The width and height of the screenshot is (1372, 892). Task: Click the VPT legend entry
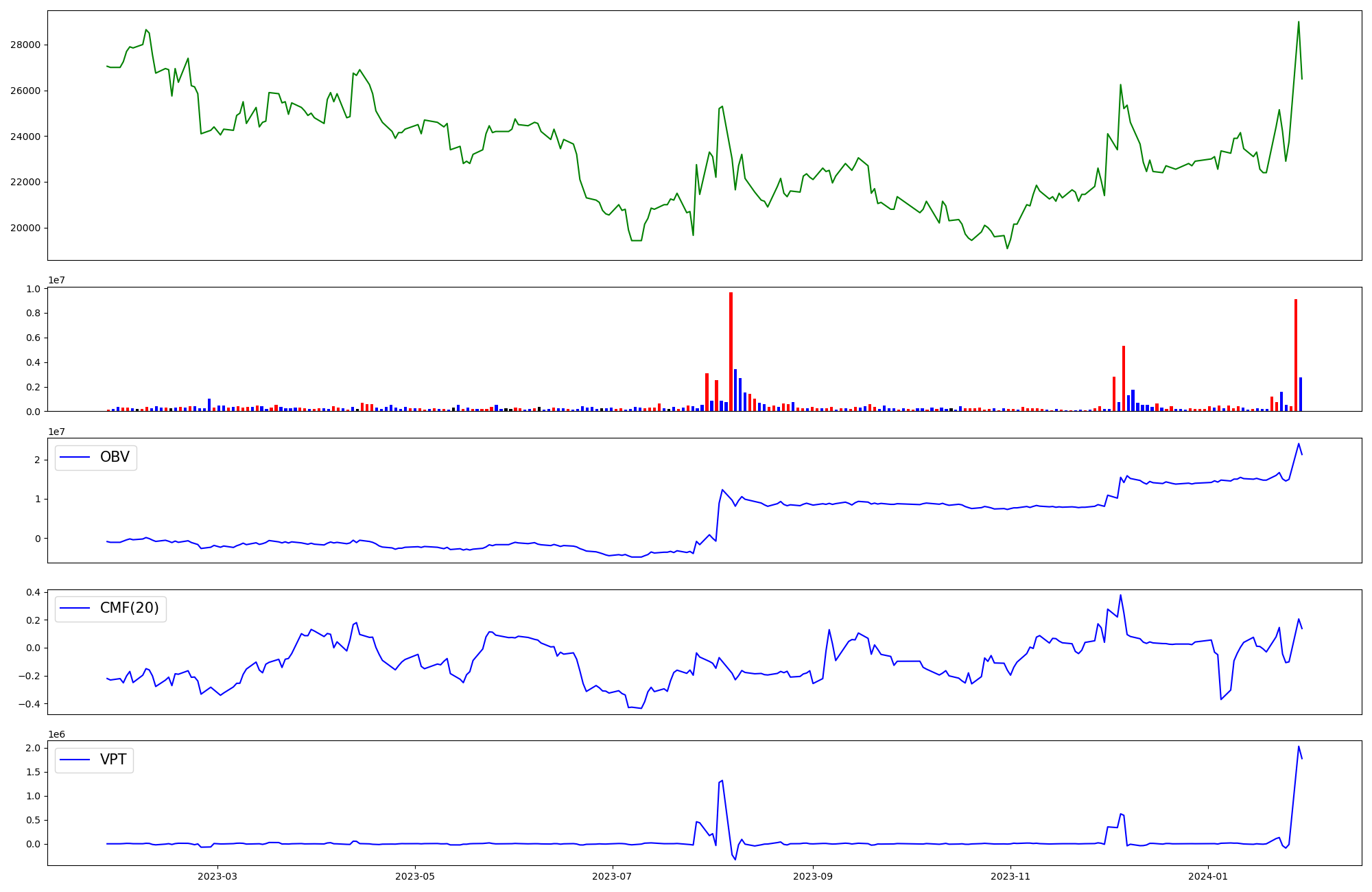point(113,760)
